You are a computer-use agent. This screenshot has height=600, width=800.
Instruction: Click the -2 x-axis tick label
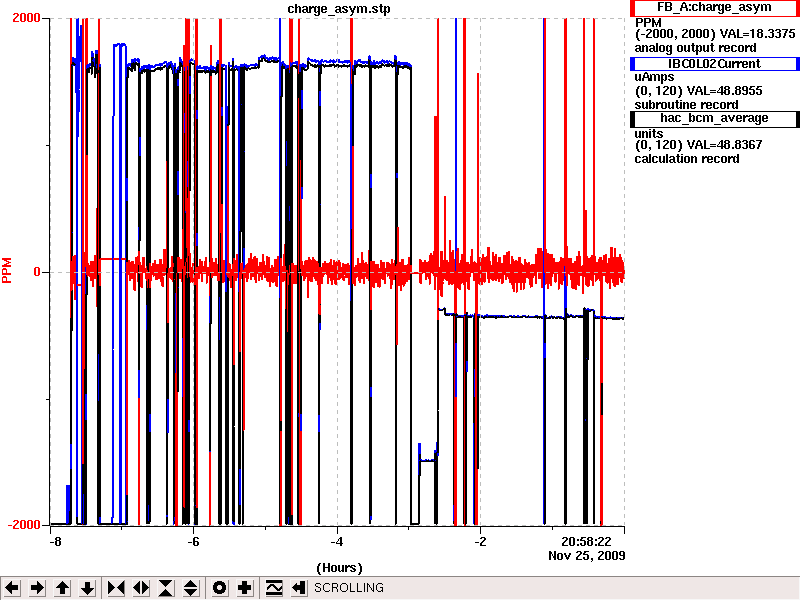click(480, 541)
